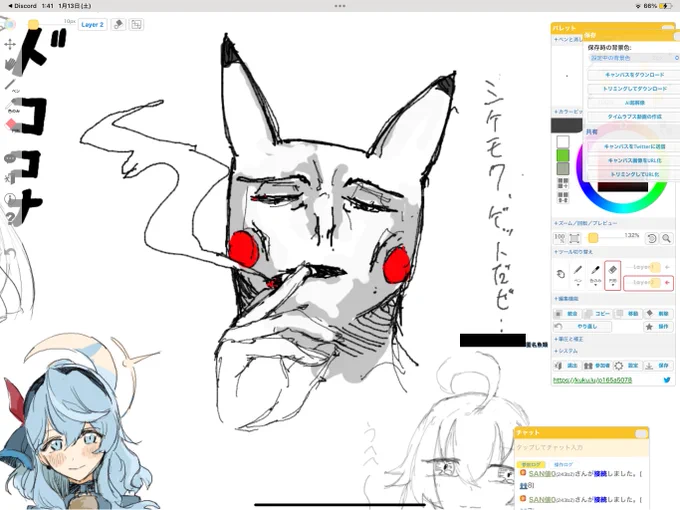
Task: Open the kuku.lu room link
Action: 592,380
